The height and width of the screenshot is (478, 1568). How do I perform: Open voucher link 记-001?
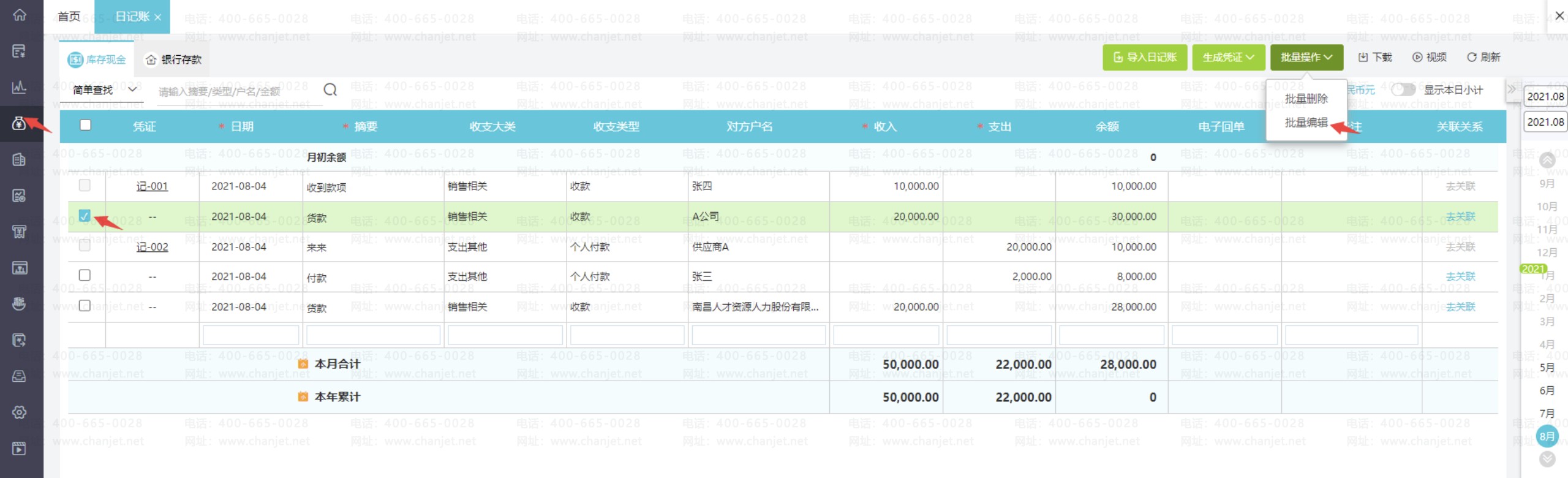pos(152,186)
